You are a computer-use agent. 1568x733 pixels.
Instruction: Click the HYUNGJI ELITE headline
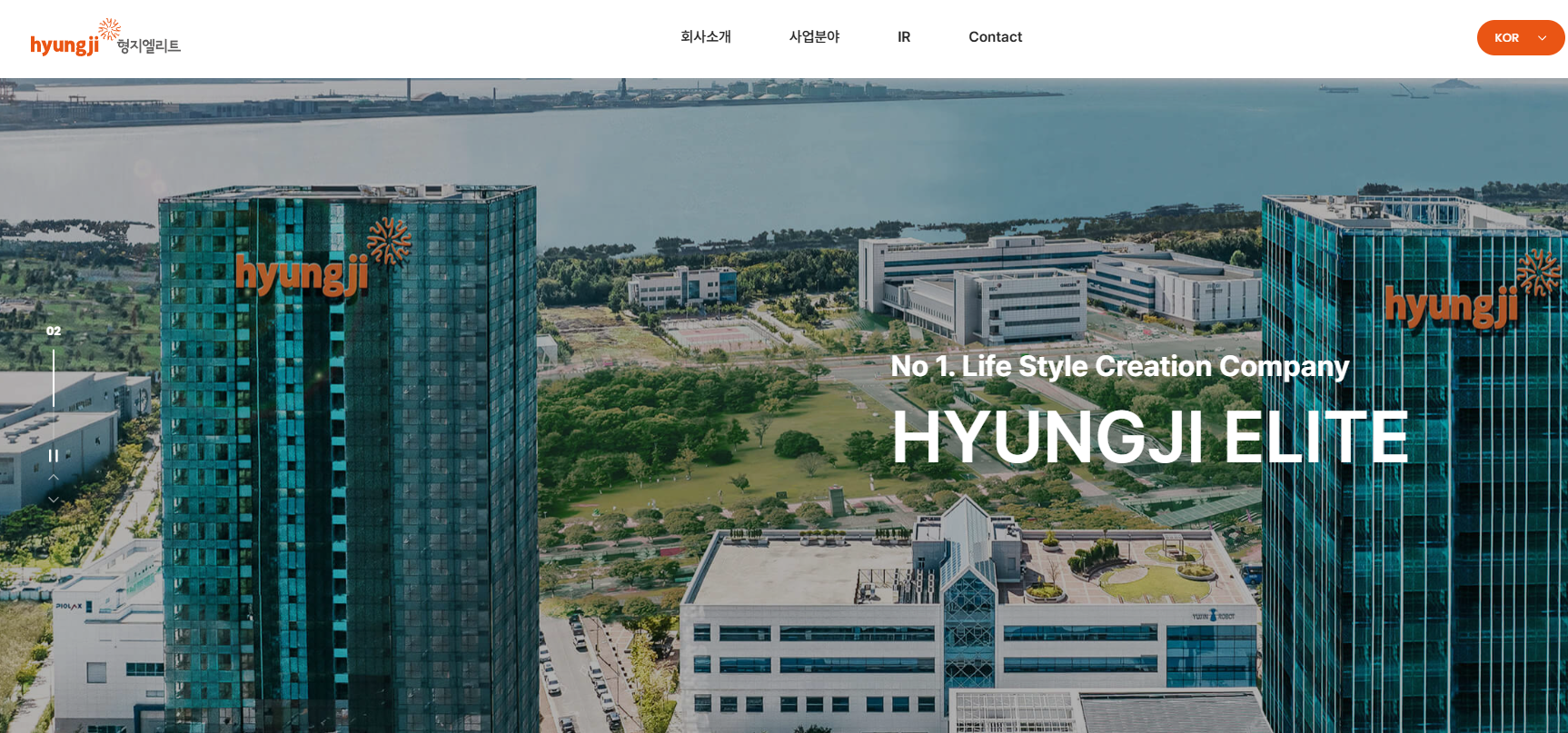(x=1150, y=438)
